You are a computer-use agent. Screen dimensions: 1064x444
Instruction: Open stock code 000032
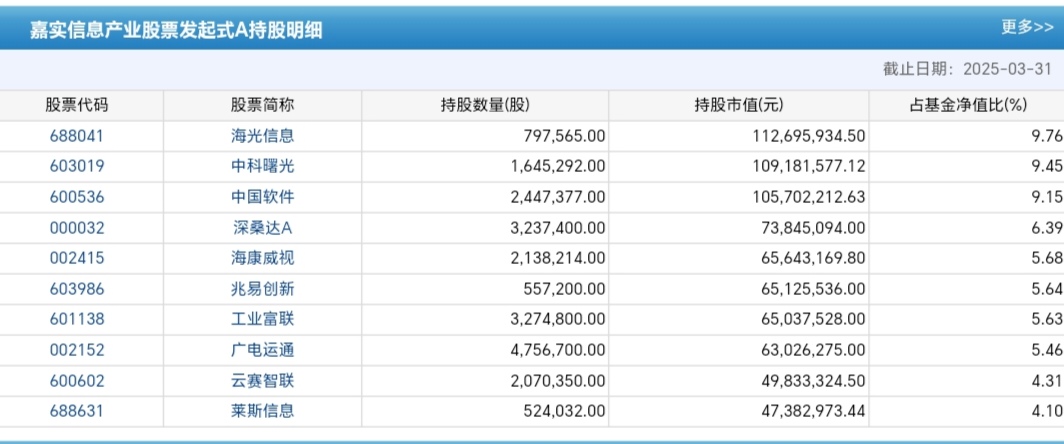tap(77, 228)
